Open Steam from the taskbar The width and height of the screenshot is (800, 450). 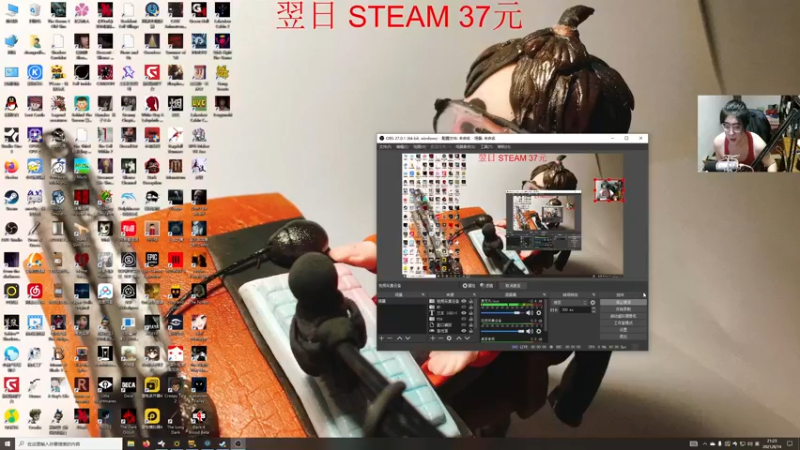click(222, 443)
